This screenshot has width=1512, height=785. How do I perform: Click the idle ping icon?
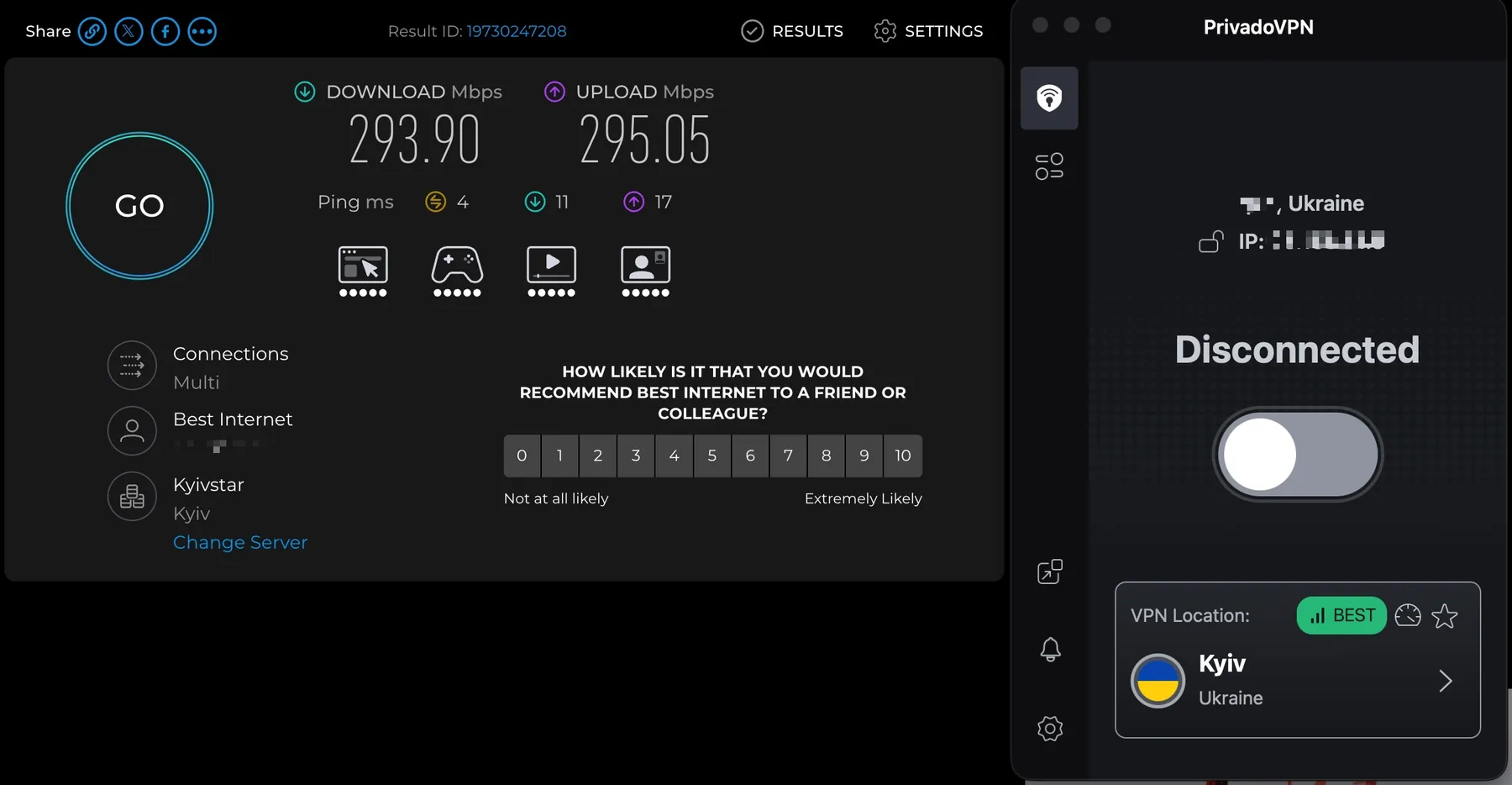tap(435, 202)
